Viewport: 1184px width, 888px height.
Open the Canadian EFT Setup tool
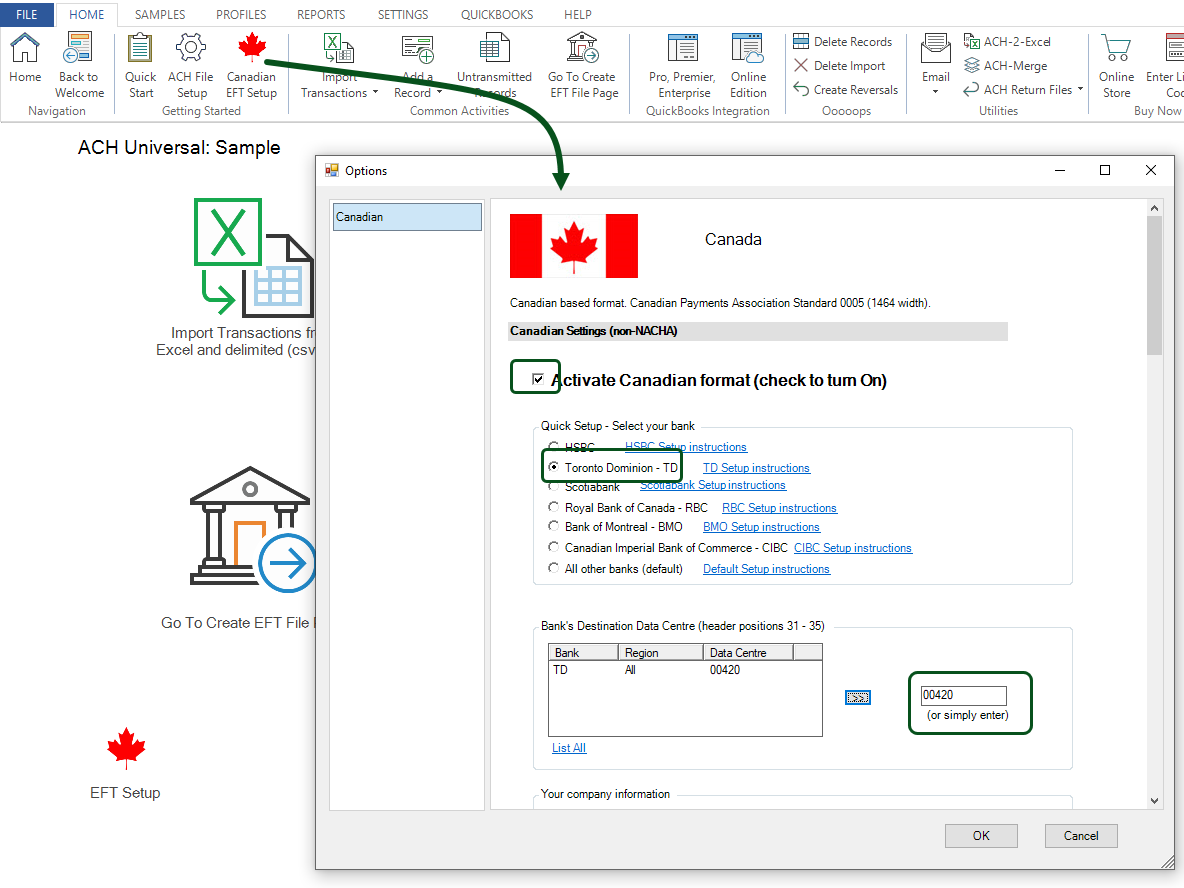tap(251, 65)
